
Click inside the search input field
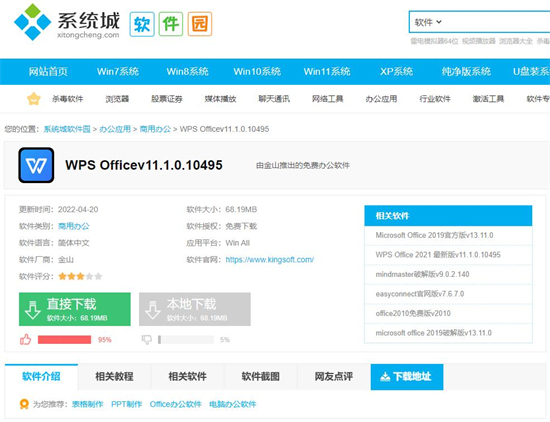click(x=498, y=22)
